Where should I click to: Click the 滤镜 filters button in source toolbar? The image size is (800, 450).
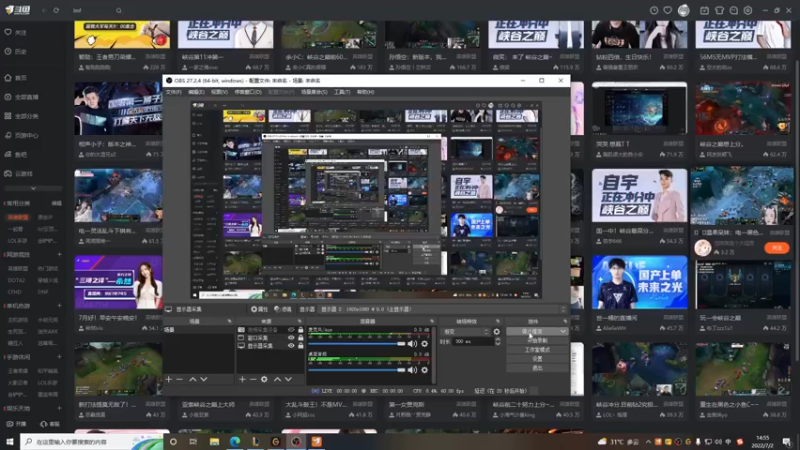pos(283,309)
